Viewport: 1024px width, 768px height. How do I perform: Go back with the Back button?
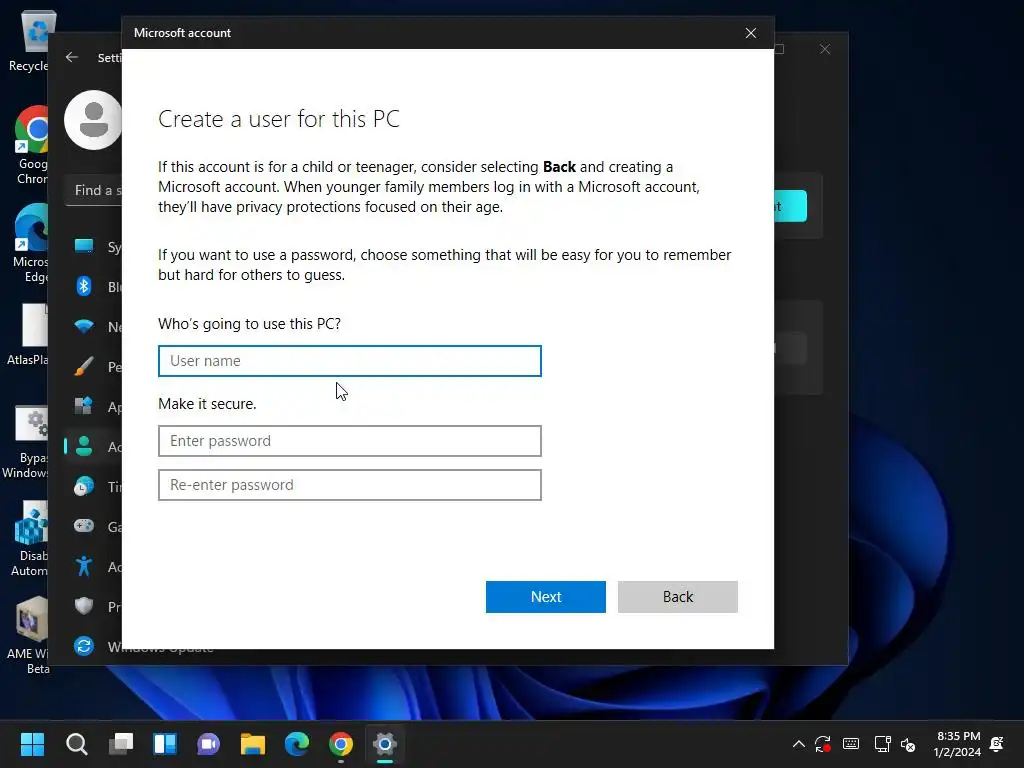[x=677, y=597]
